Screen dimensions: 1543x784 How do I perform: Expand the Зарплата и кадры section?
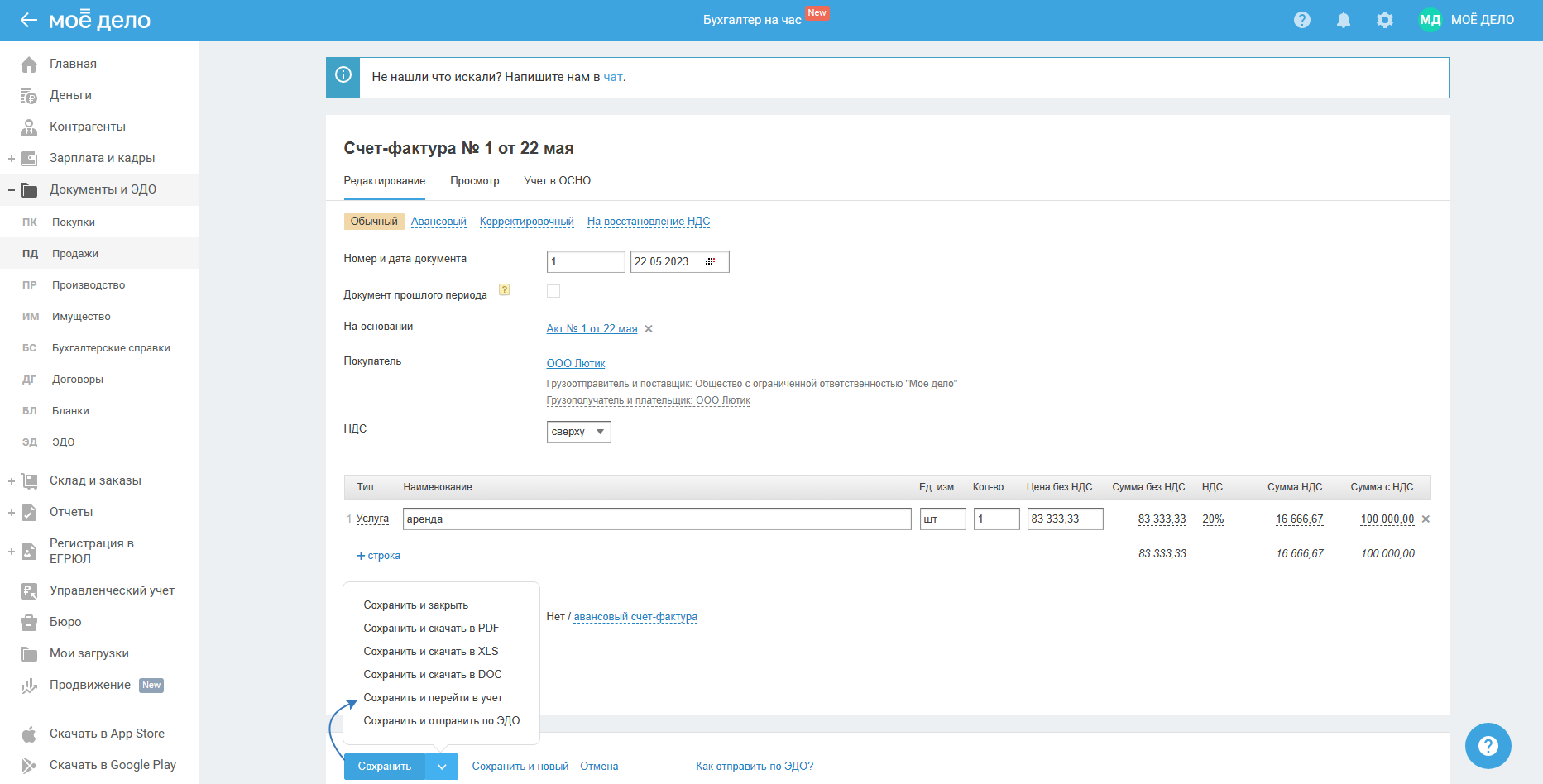coord(12,158)
